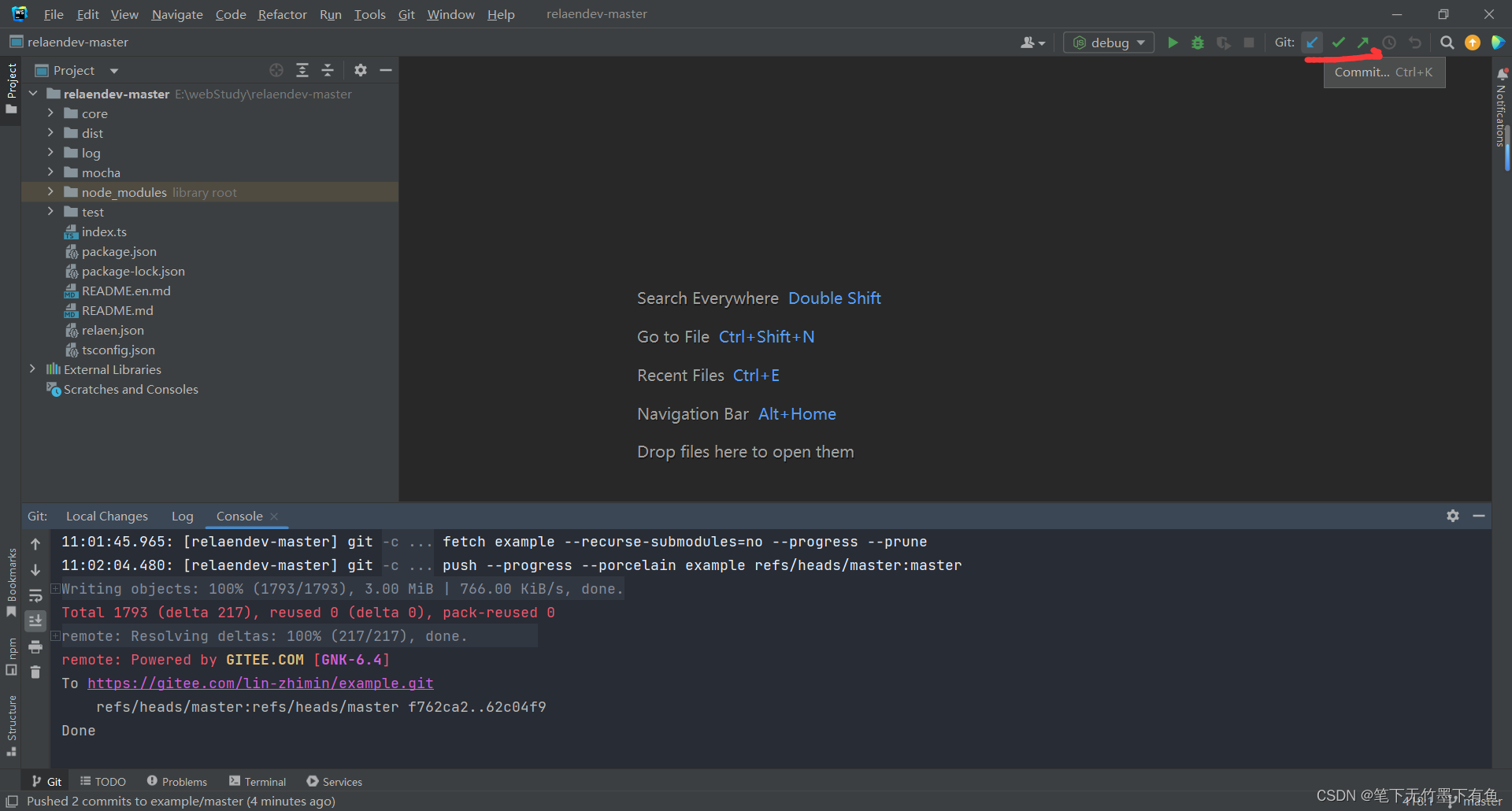1512x811 pixels.
Task: Open the gitee.com example.git link
Action: pyautogui.click(x=260, y=683)
